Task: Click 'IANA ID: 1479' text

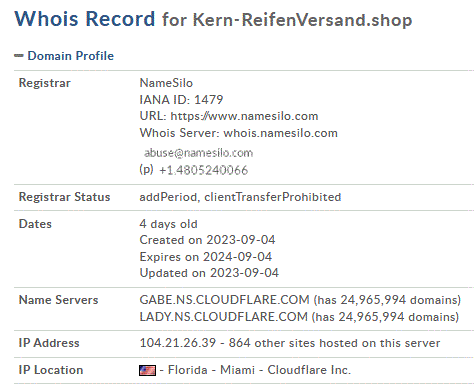Action: coord(181,99)
